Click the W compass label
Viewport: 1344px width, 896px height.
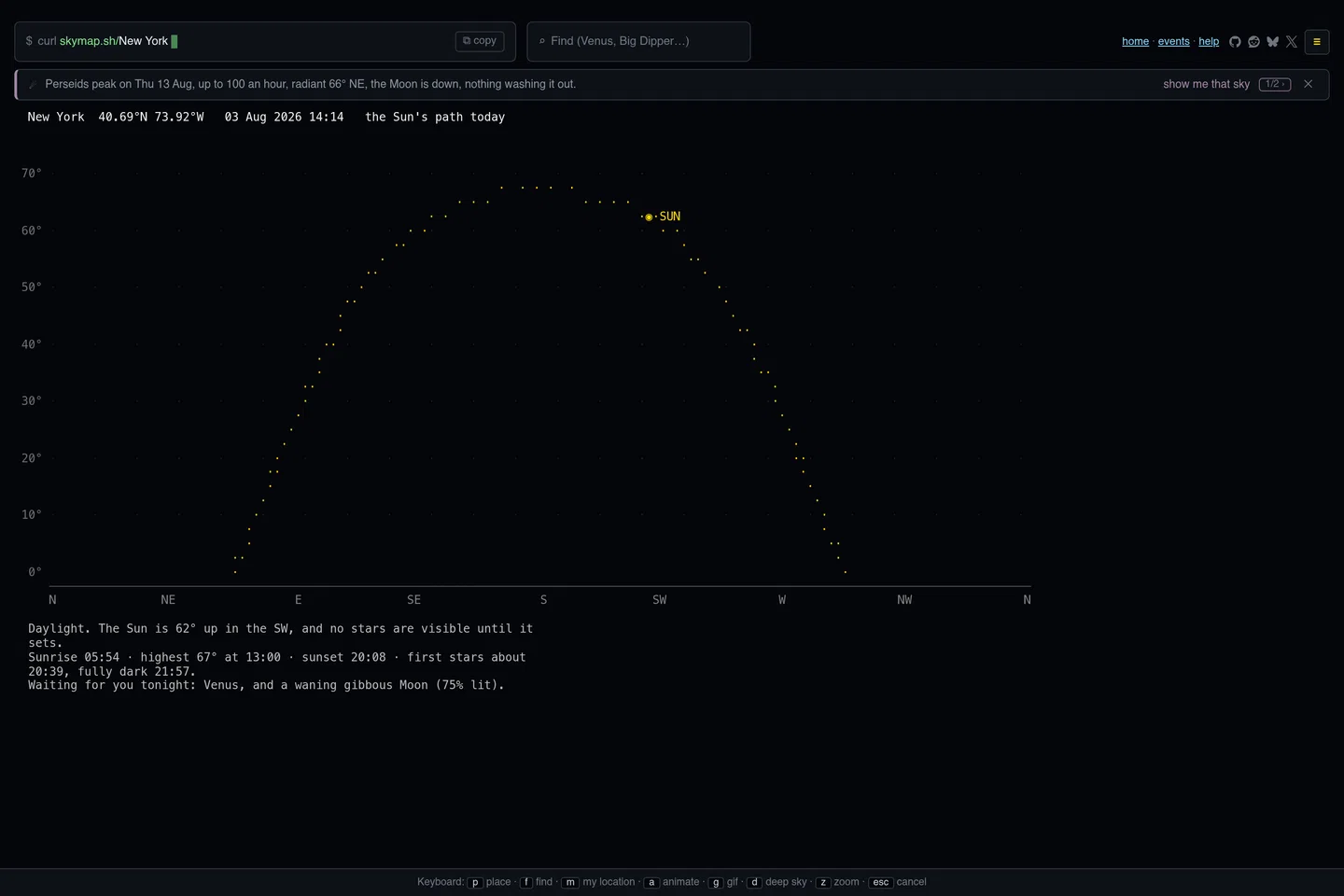[x=782, y=600]
